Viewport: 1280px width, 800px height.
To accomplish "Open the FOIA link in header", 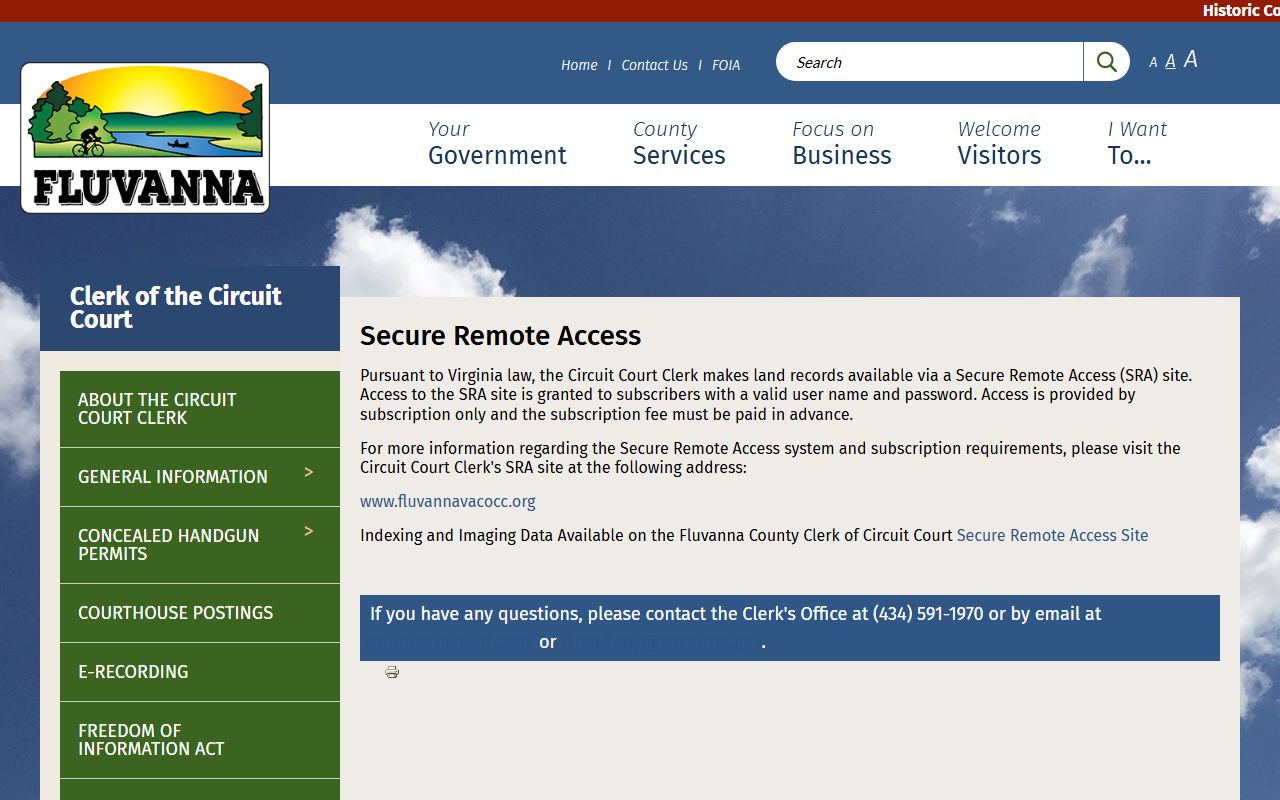I will tap(726, 65).
